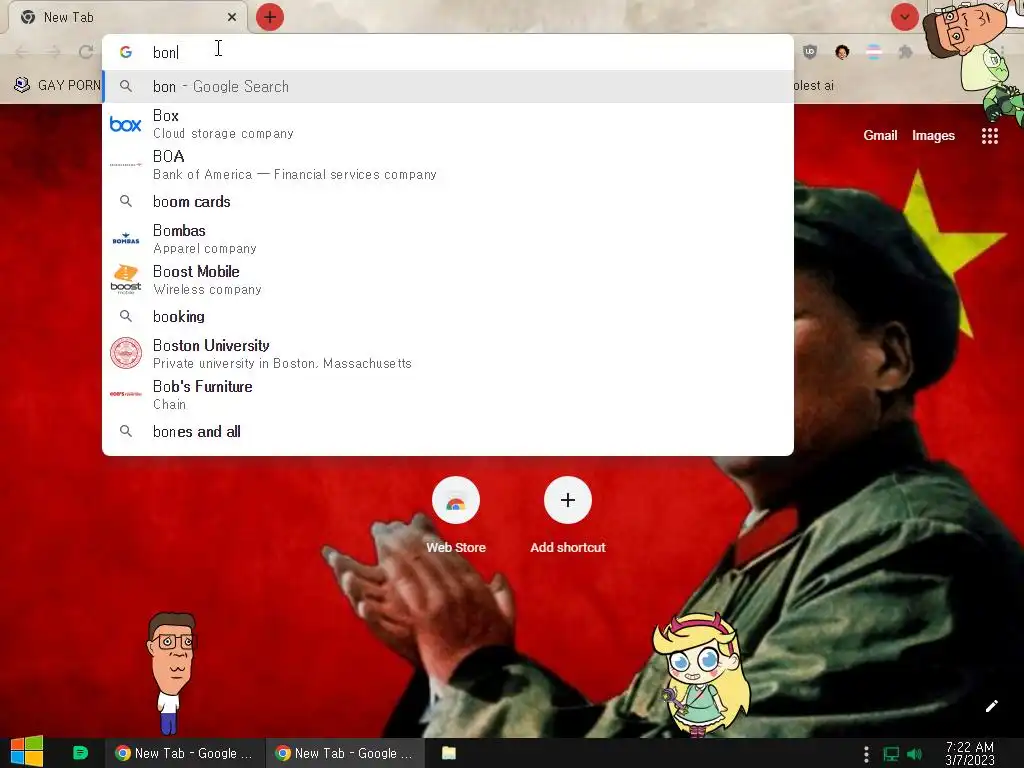This screenshot has width=1024, height=768.
Task: Select the Bombas apparel company suggestion
Action: pos(448,239)
